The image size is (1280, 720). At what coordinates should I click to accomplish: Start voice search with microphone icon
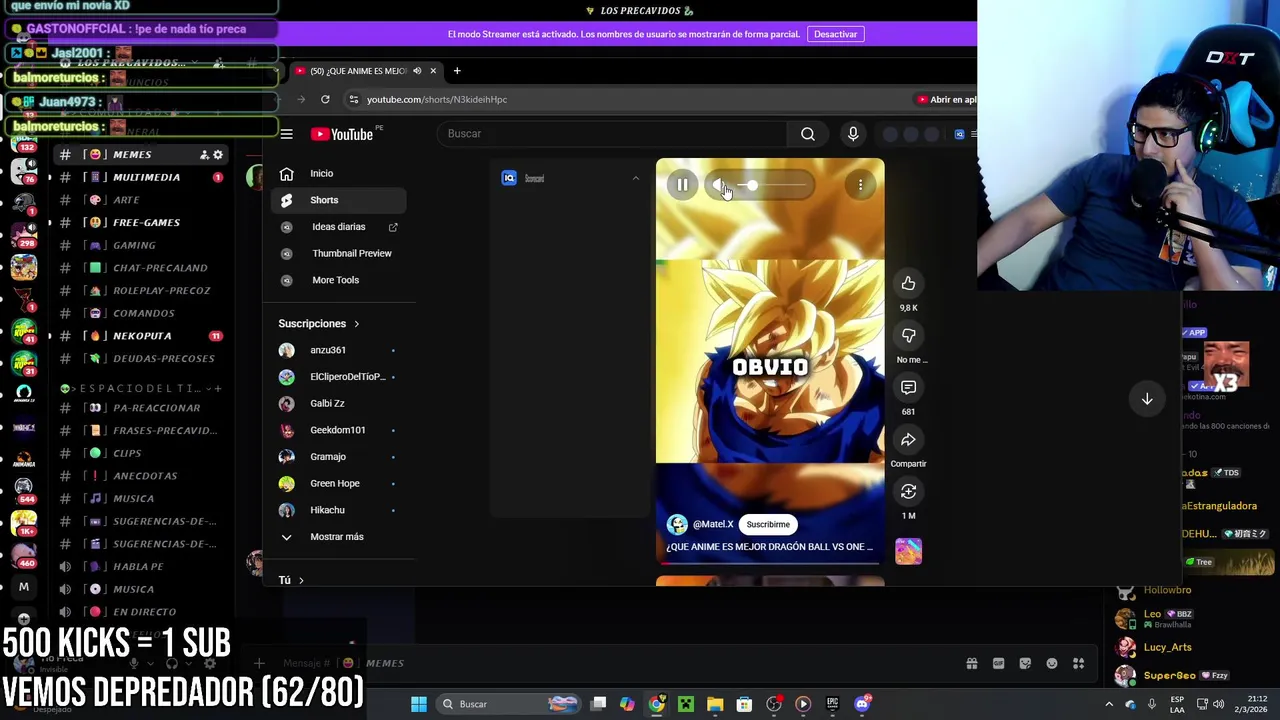(x=853, y=134)
